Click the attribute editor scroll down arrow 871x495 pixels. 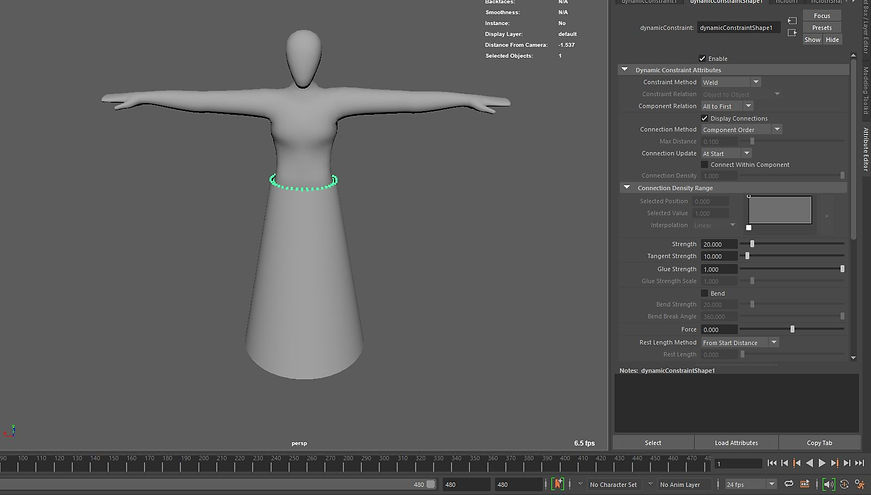click(x=853, y=357)
